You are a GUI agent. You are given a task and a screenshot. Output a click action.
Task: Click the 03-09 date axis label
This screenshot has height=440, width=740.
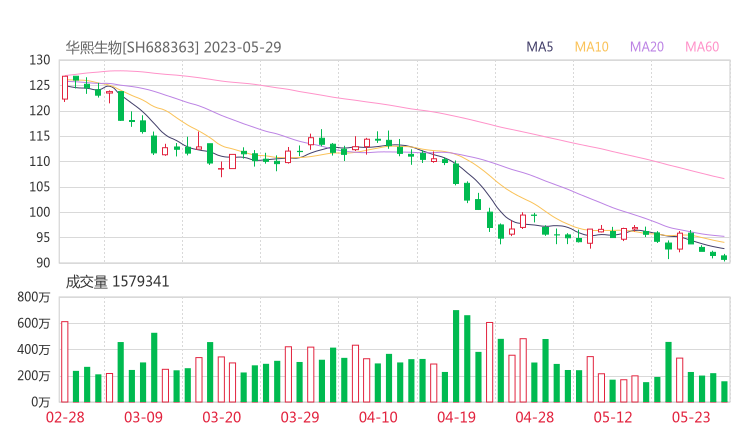point(143,417)
